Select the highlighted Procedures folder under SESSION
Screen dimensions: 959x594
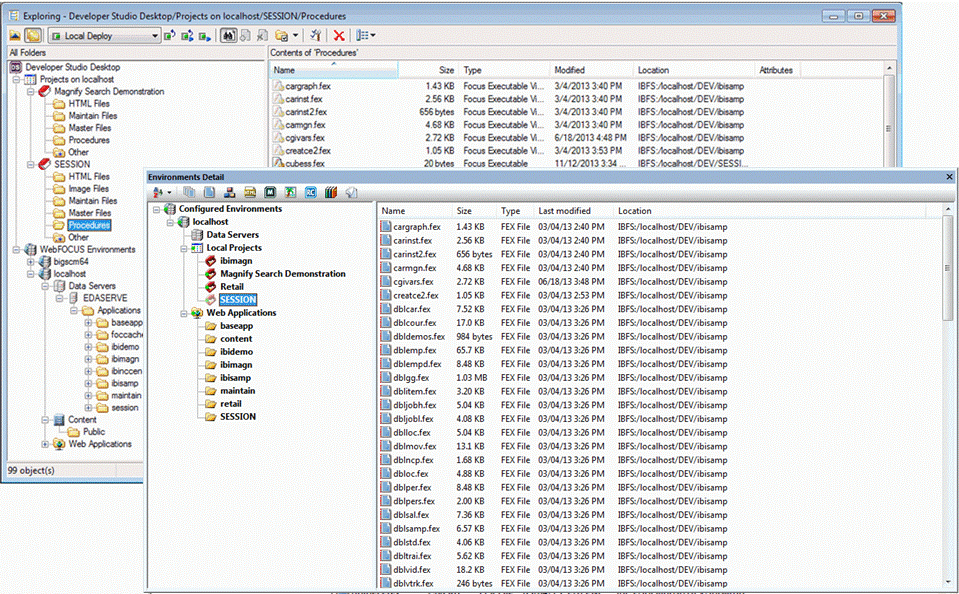click(89, 225)
